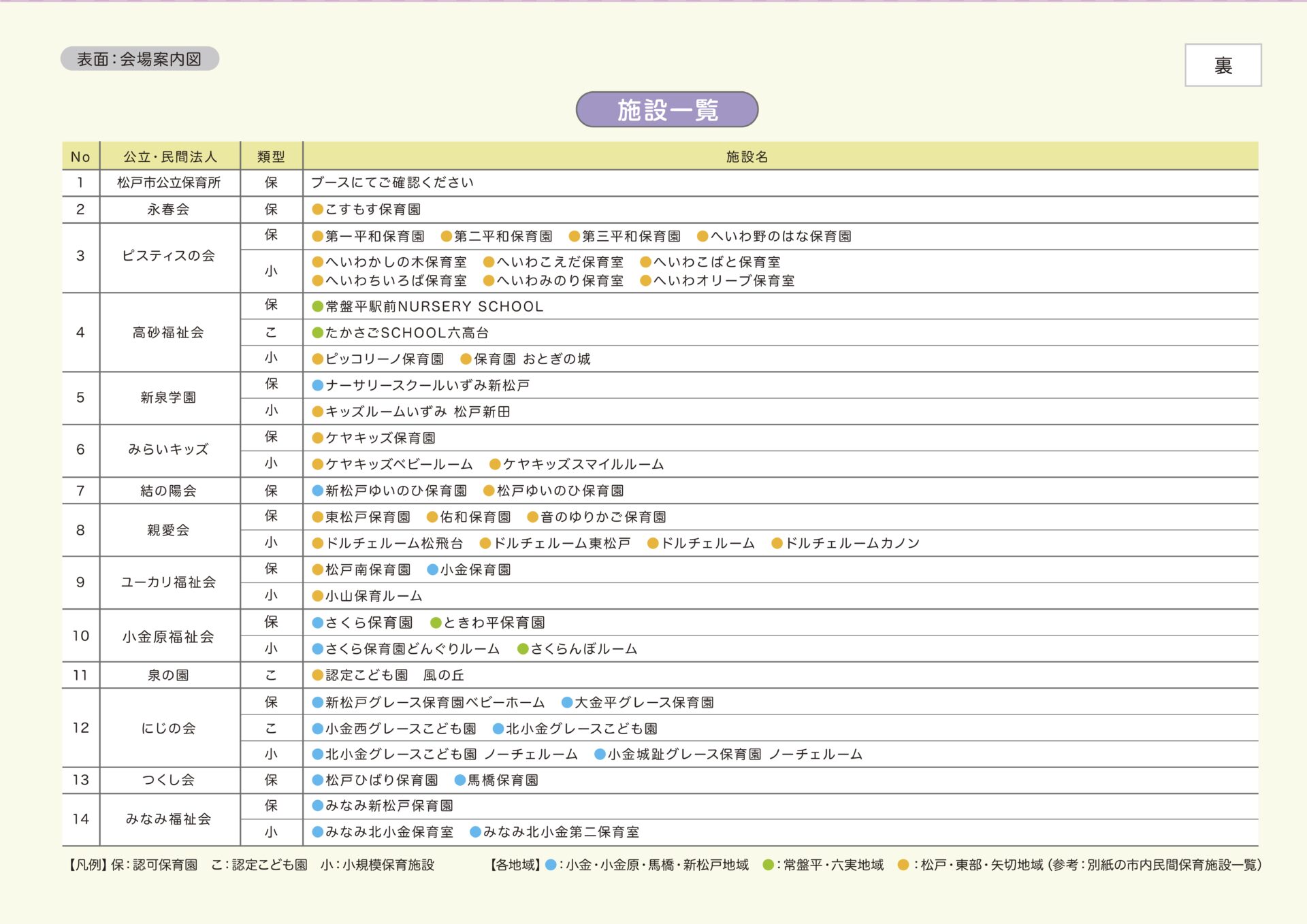The width and height of the screenshot is (1307, 924).
Task: Click the 施設一覧 title badge
Action: pyautogui.click(x=666, y=110)
